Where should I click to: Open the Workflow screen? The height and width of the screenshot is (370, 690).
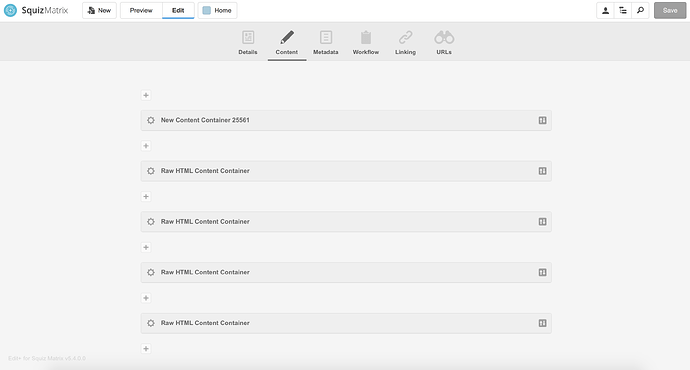366,43
